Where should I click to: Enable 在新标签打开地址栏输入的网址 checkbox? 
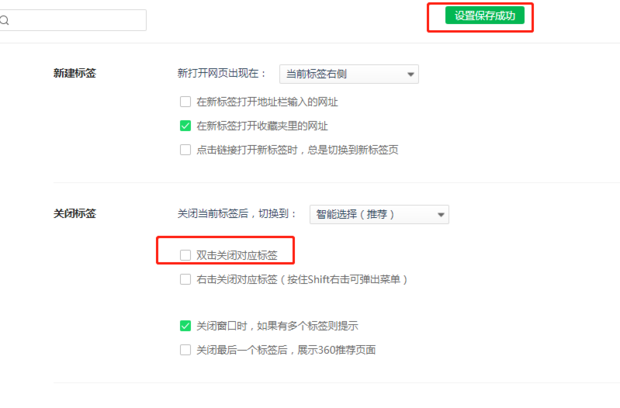point(185,102)
